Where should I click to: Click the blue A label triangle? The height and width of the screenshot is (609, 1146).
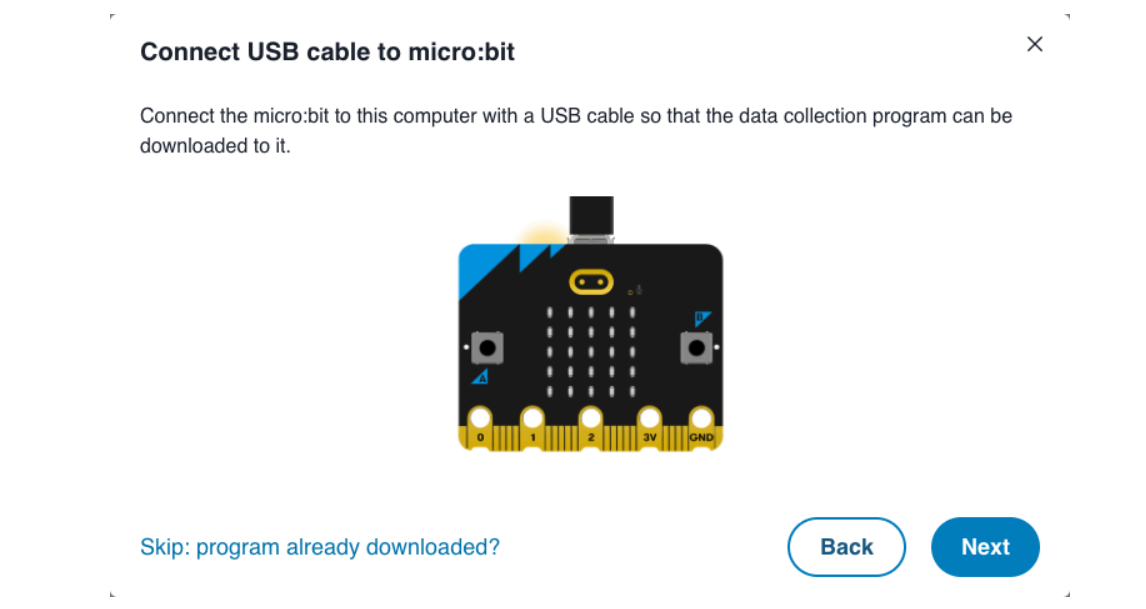(x=480, y=378)
